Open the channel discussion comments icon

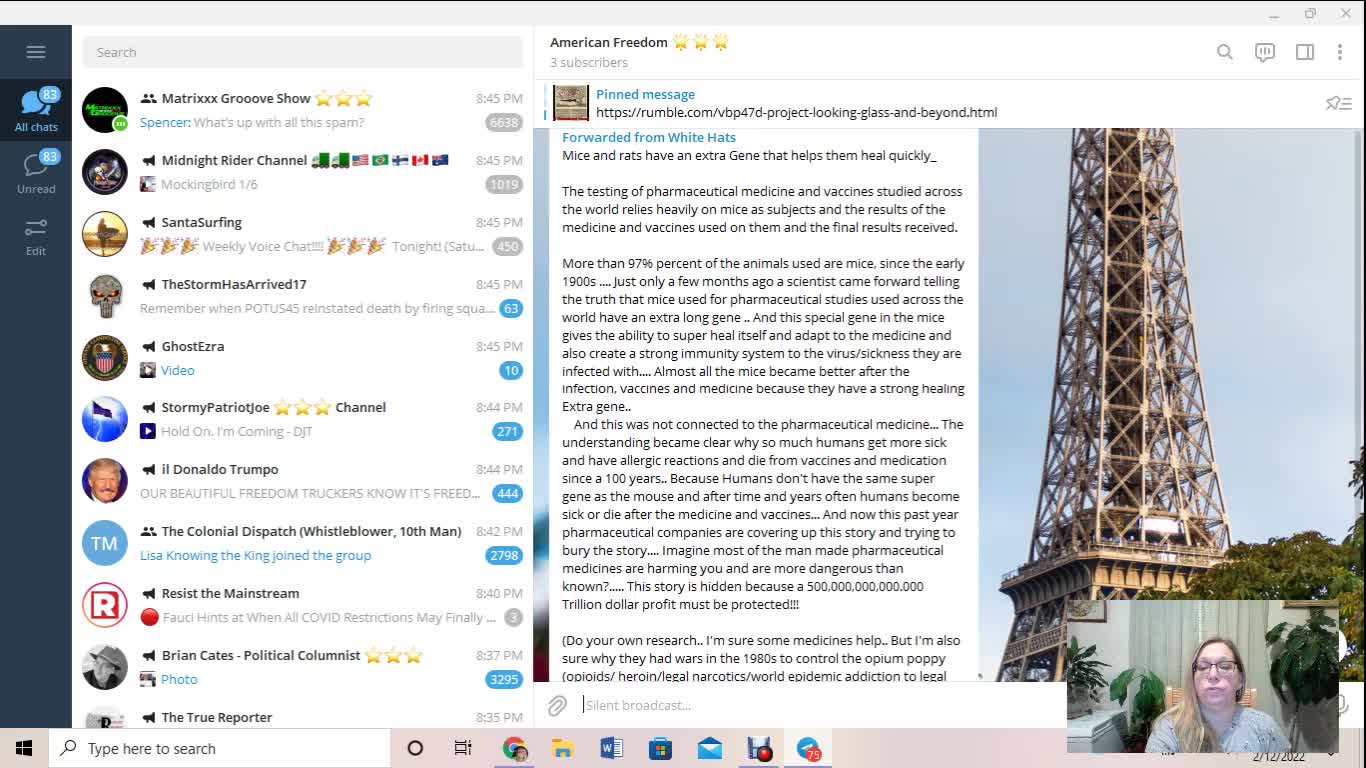pyautogui.click(x=1265, y=52)
